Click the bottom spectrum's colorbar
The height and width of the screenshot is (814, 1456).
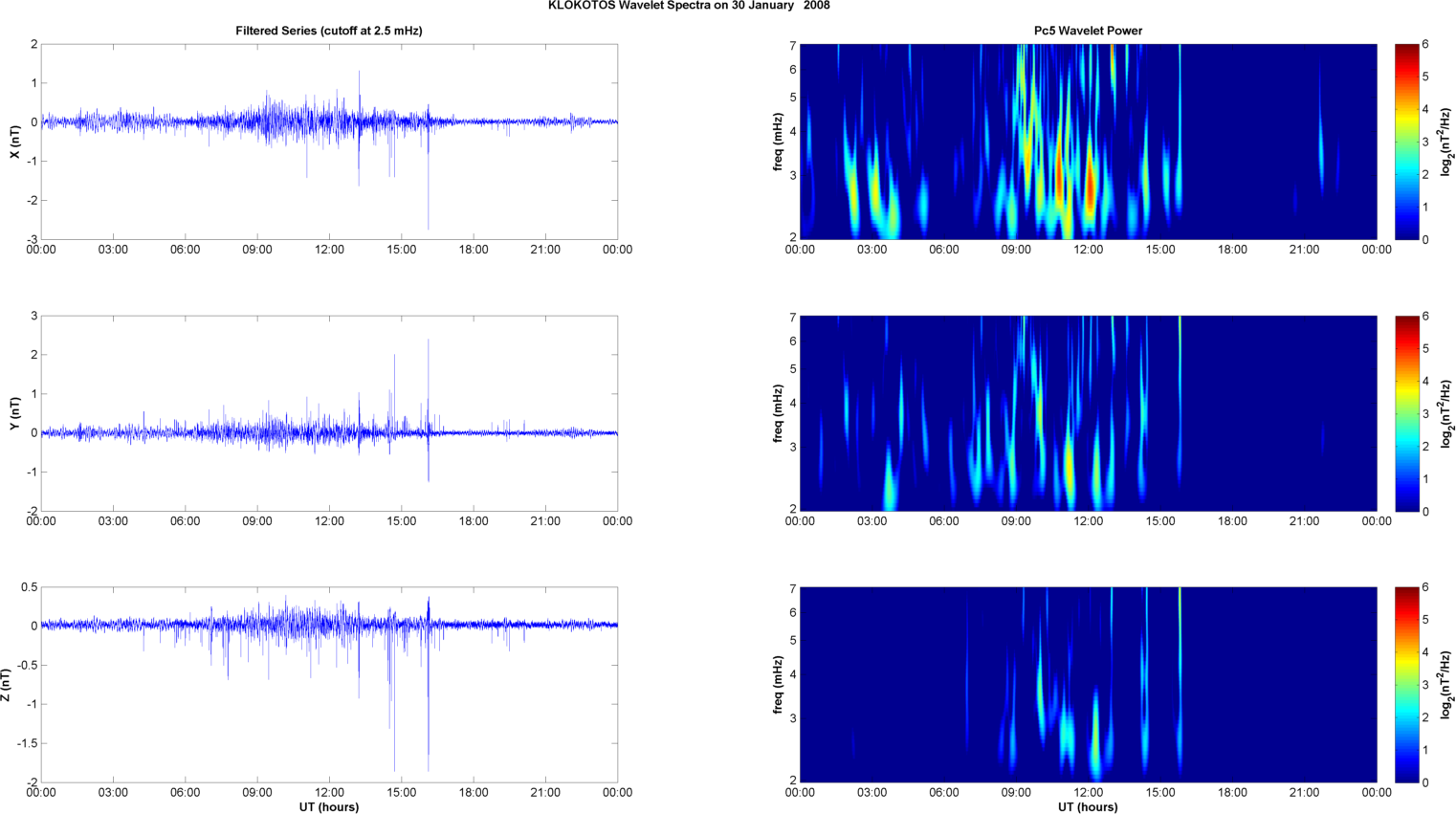pyautogui.click(x=1406, y=685)
